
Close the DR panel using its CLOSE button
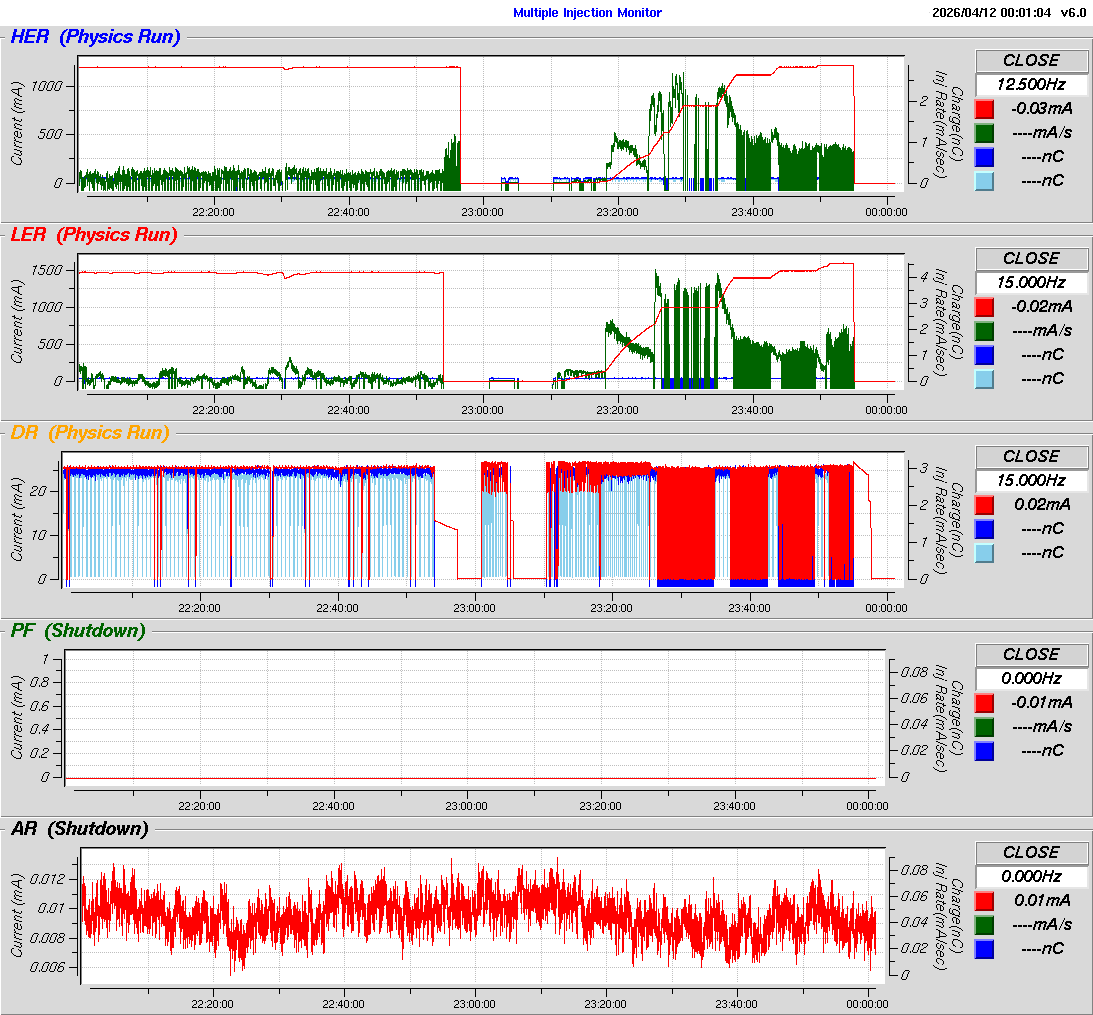[x=1031, y=457]
